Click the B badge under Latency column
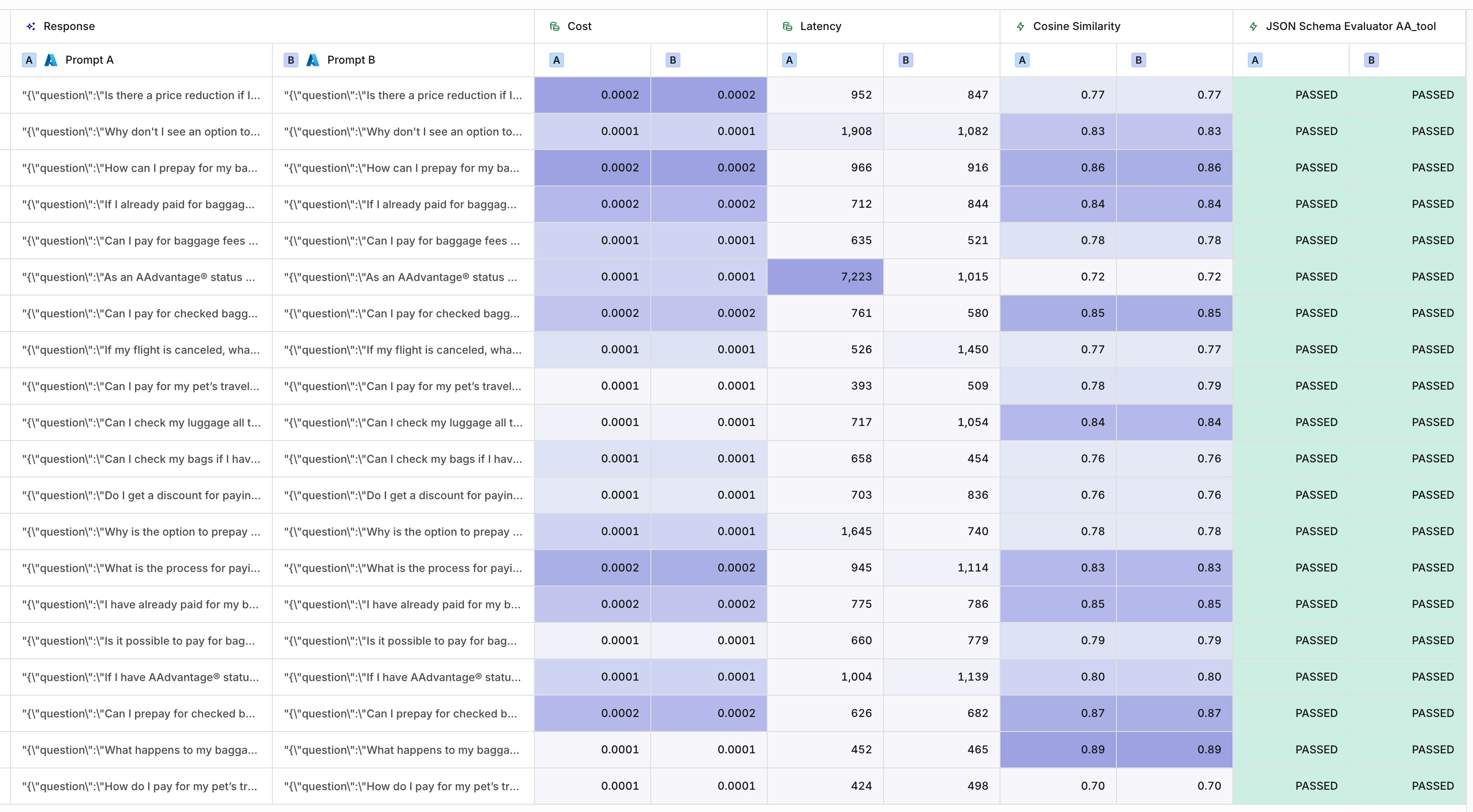Screen dimensions: 1473x812 point(905,60)
